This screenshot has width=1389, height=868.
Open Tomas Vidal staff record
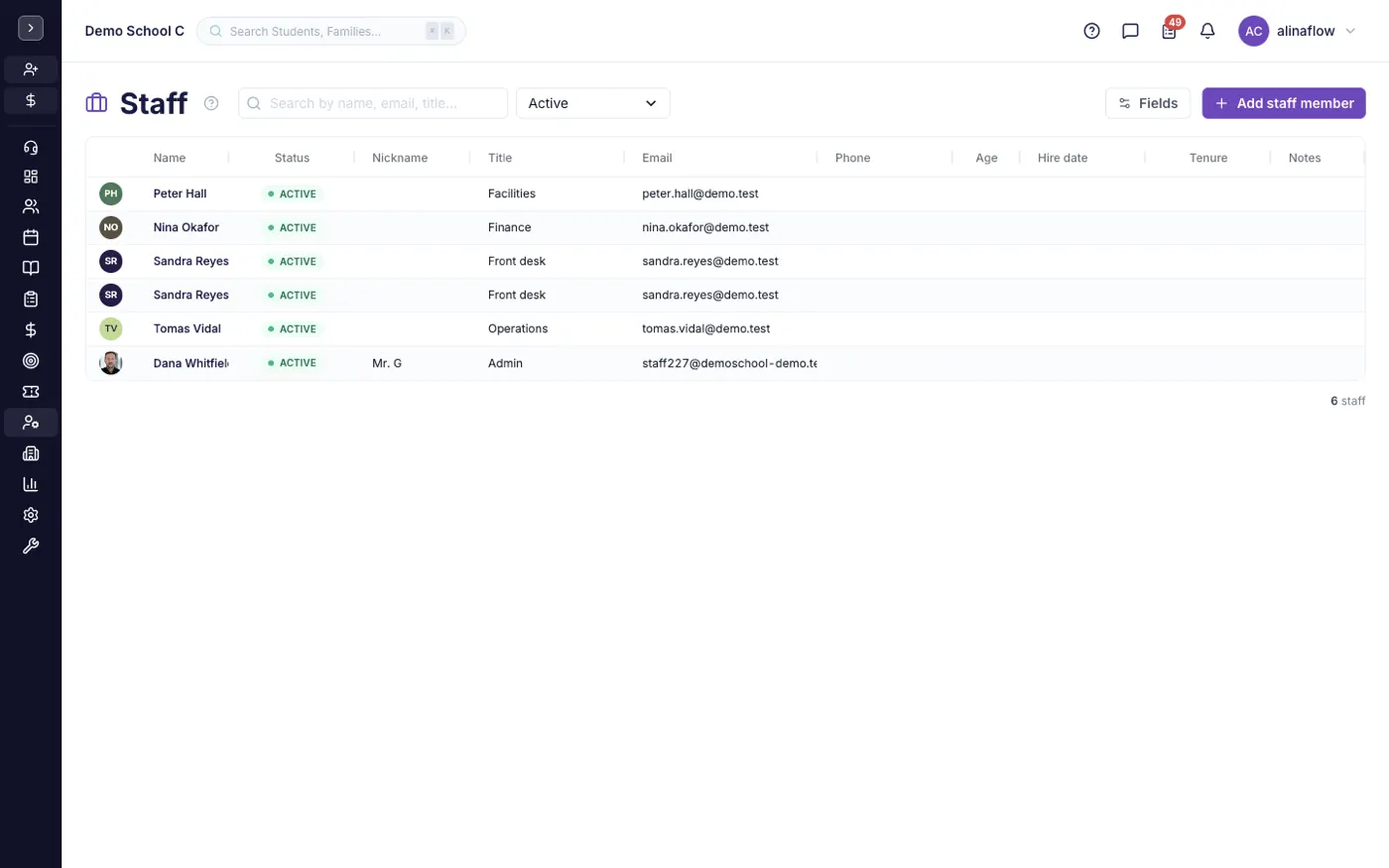click(188, 328)
